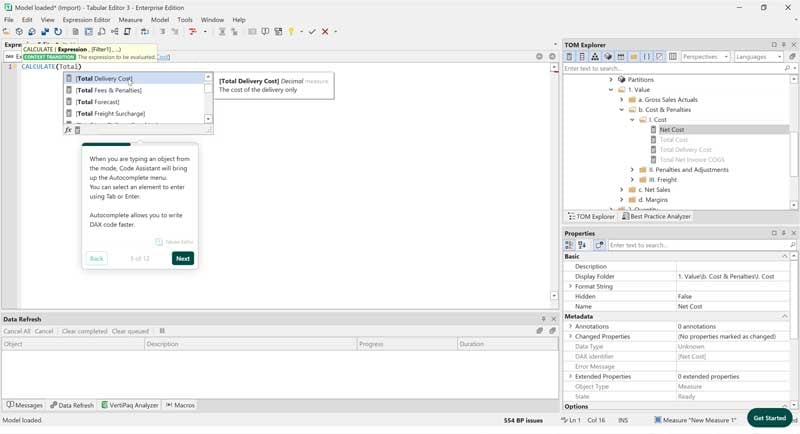Toggle show columns in TOM Explorer toolbar
The height and width of the screenshot is (434, 800).
tap(582, 57)
